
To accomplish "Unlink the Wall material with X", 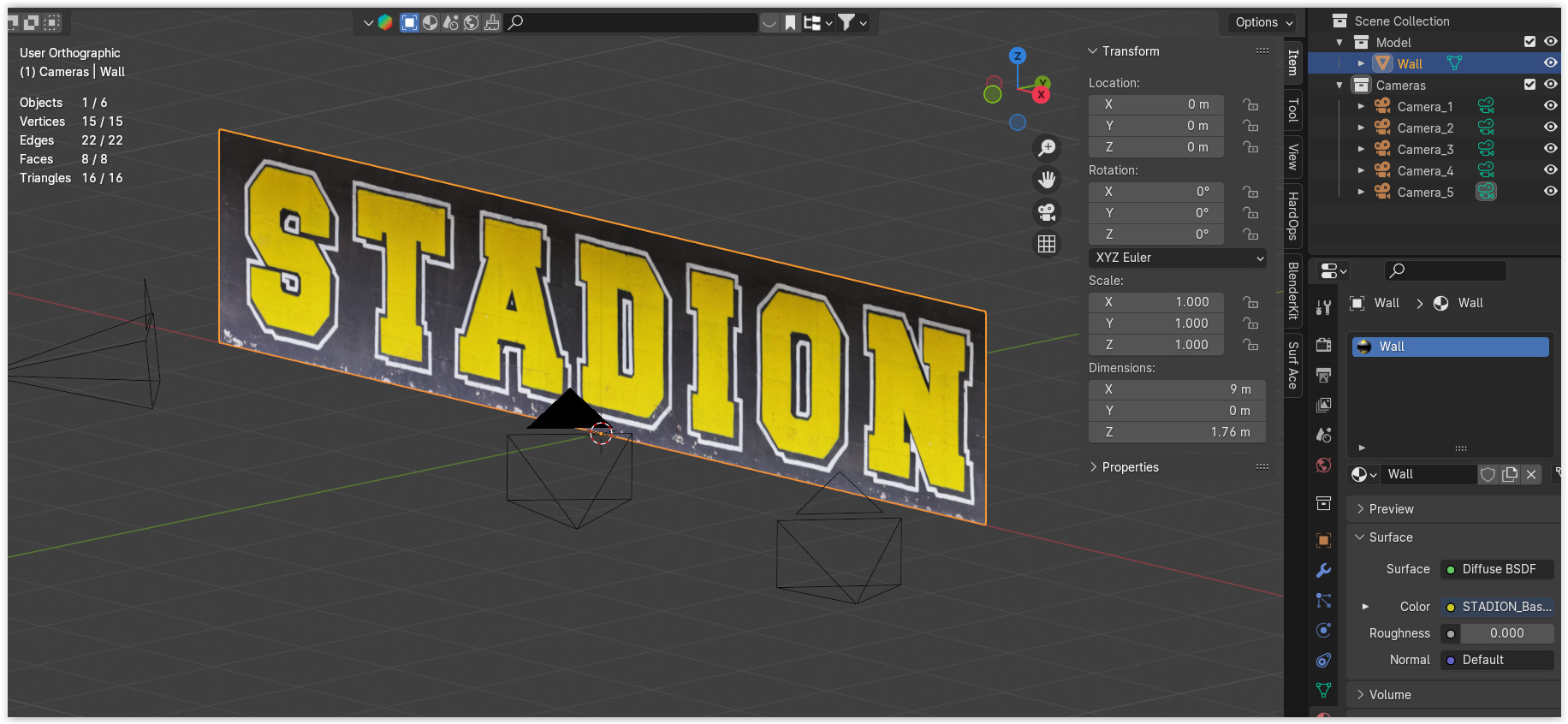I will [1531, 474].
